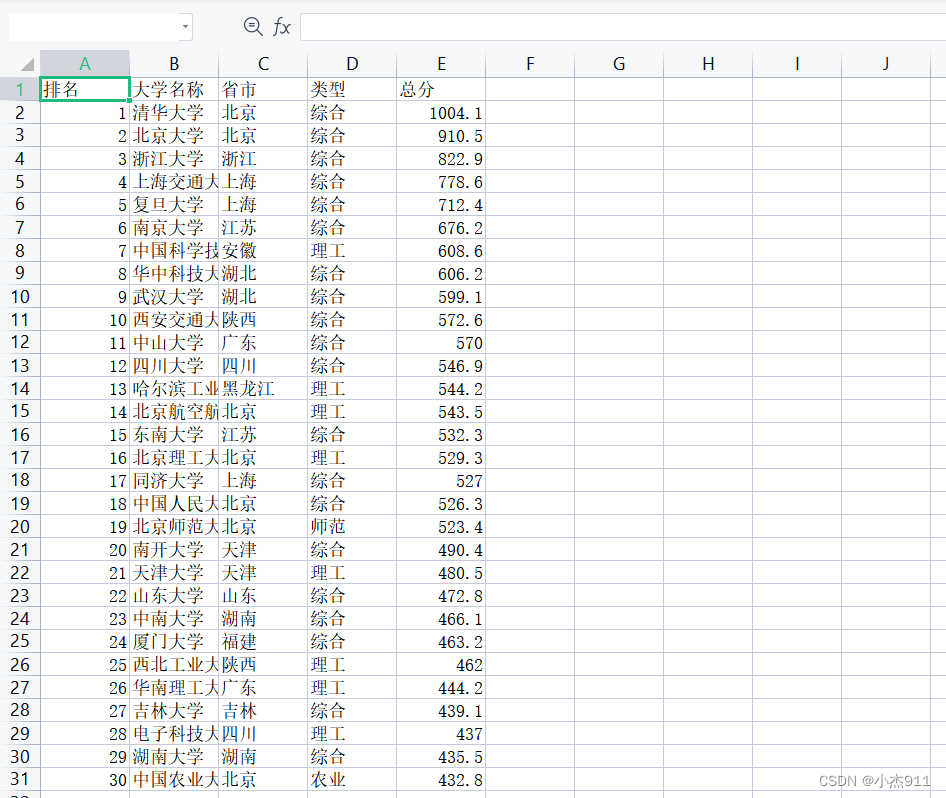The width and height of the screenshot is (946, 798).
Task: Select the cell '吉林大学'
Action: [x=174, y=710]
